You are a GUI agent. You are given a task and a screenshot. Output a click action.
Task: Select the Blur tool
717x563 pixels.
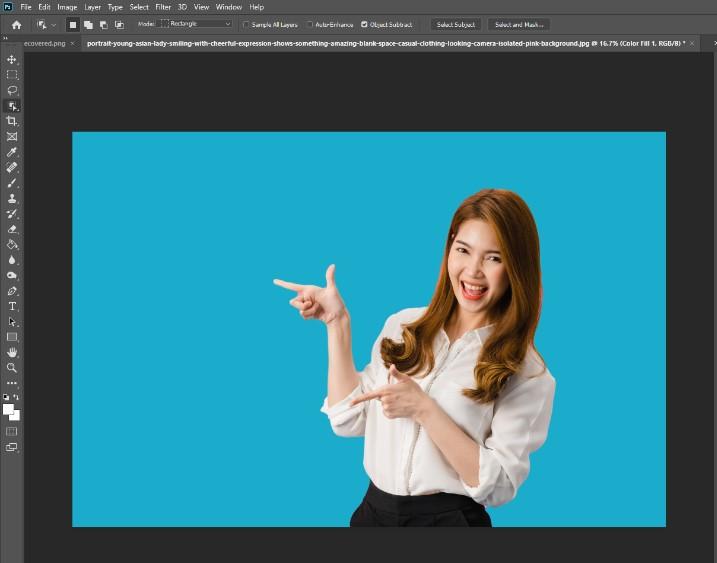click(12, 260)
